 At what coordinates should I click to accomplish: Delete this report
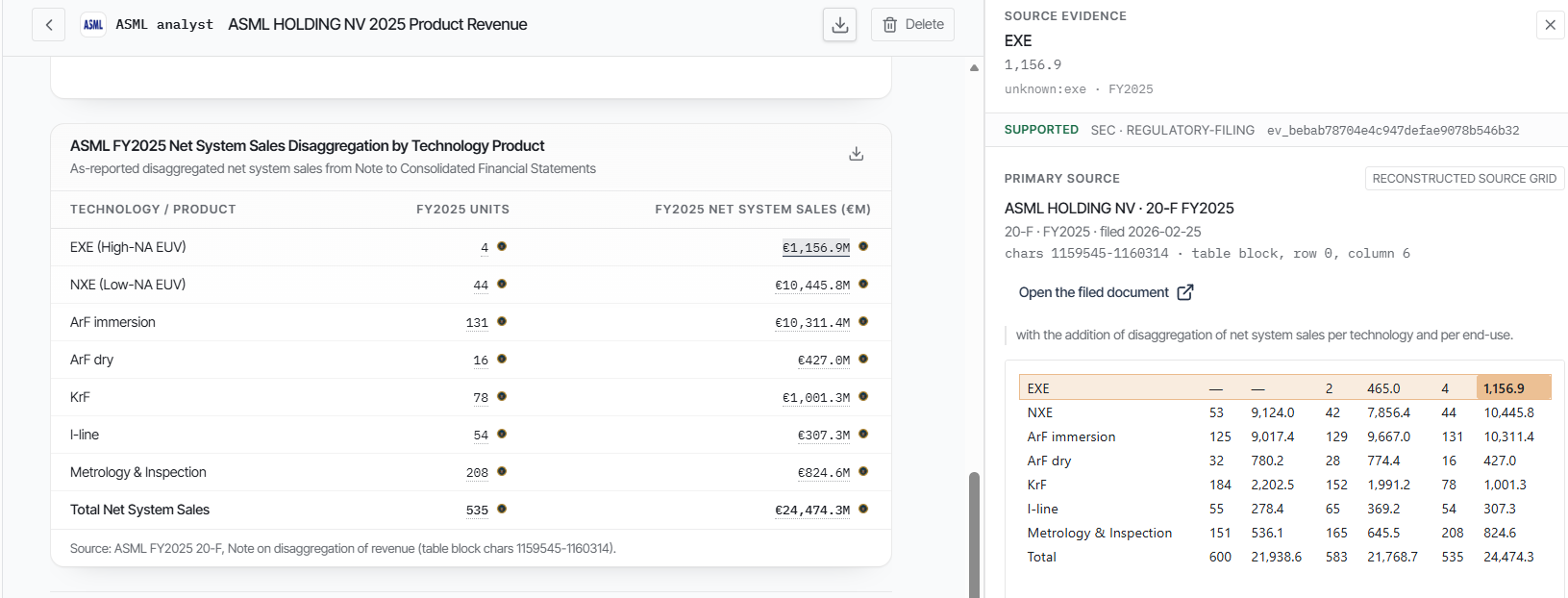click(912, 25)
